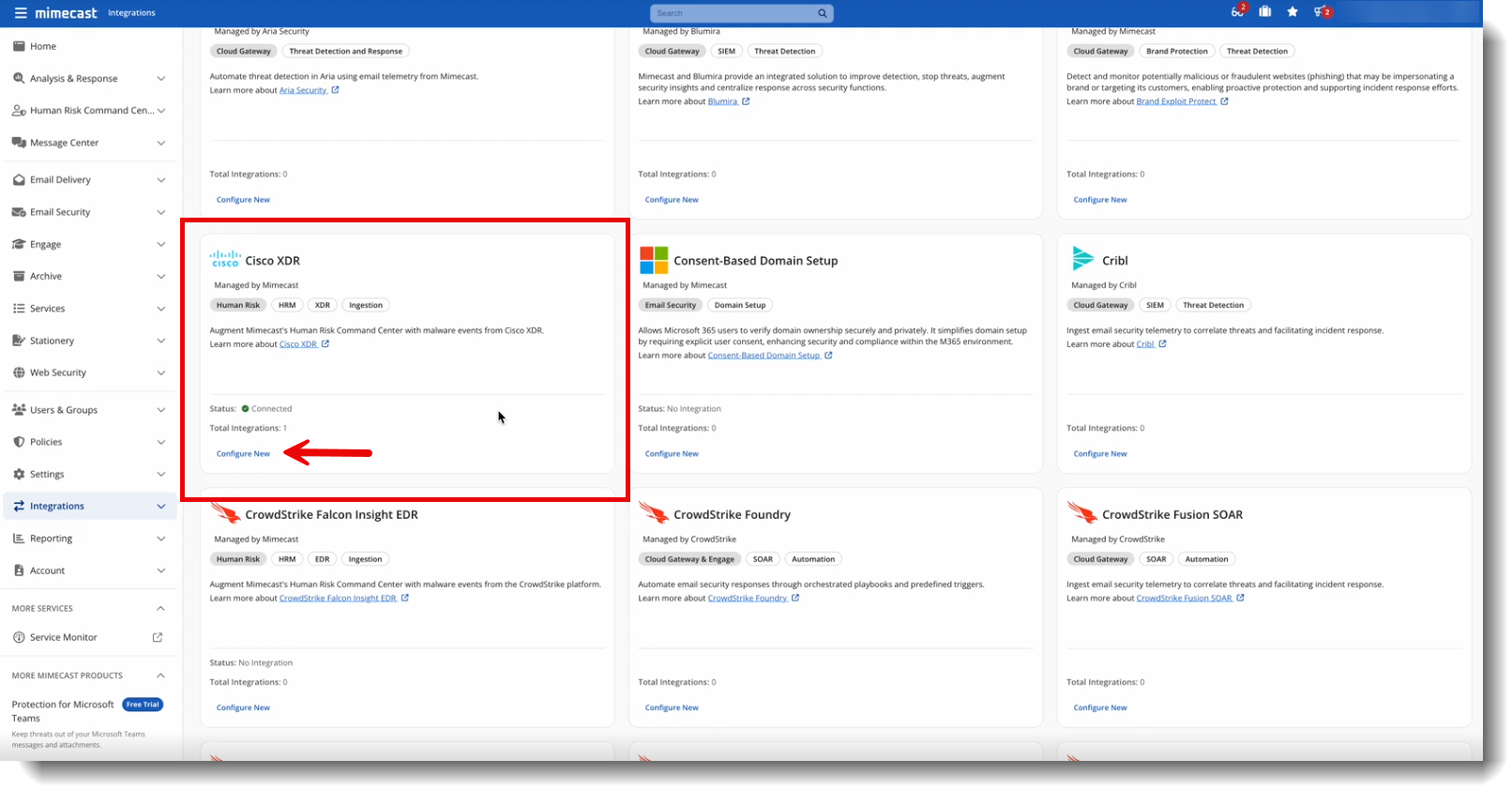
Task: Expand the Analysis & Response menu
Action: point(160,79)
